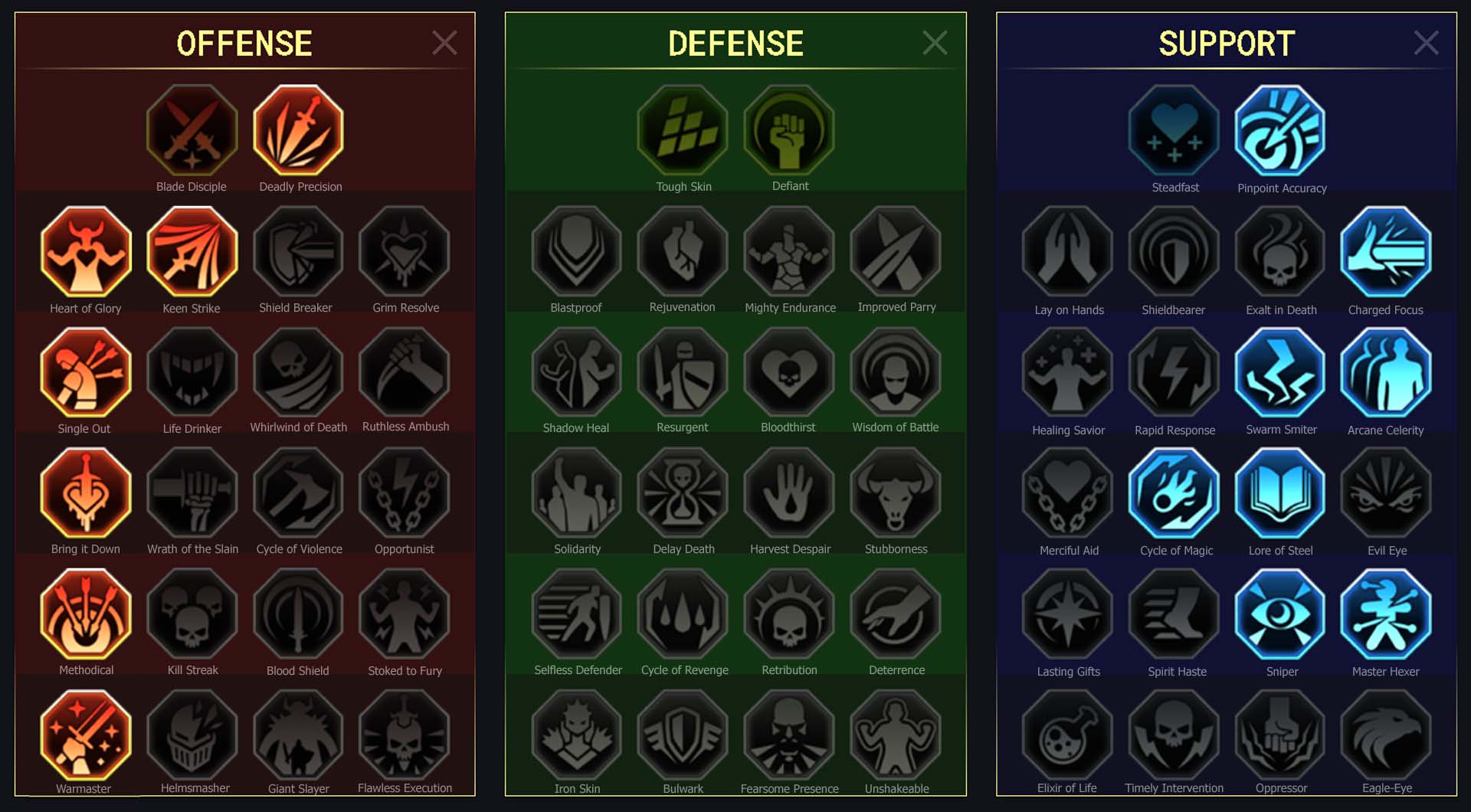The height and width of the screenshot is (812, 1471).
Task: Select the Defiant fist mastery icon
Action: click(789, 130)
